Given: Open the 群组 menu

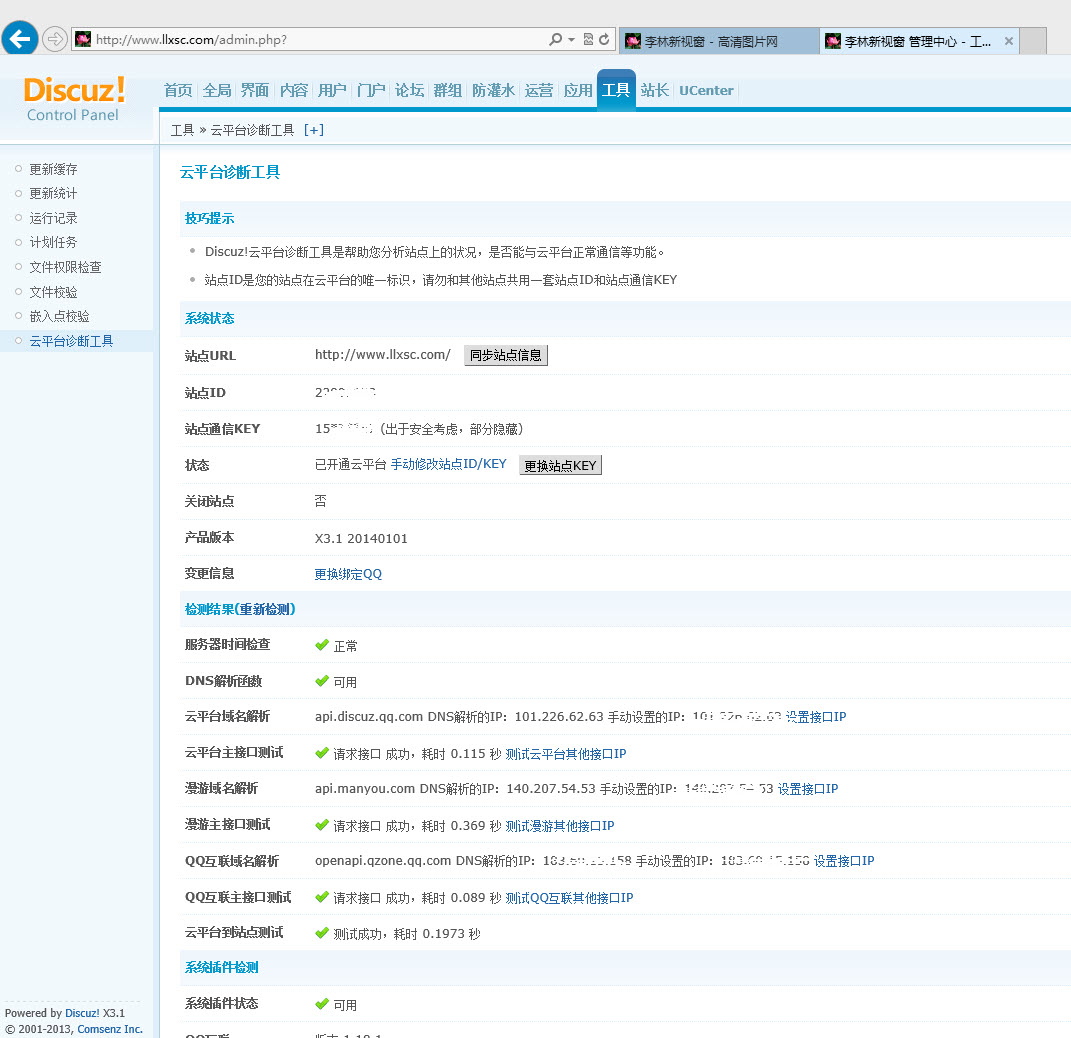Looking at the screenshot, I should point(447,90).
